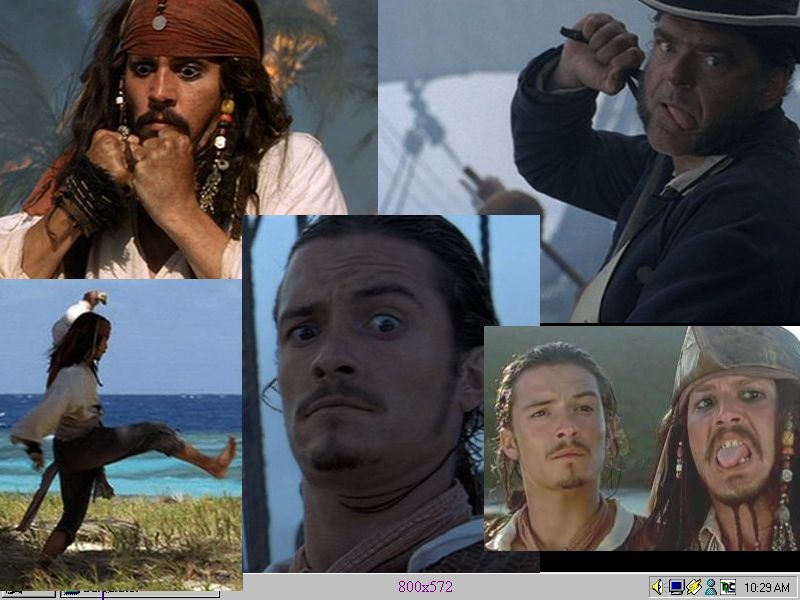Click the red bandana on the top-left pirate
800x600 pixels.
point(190,28)
